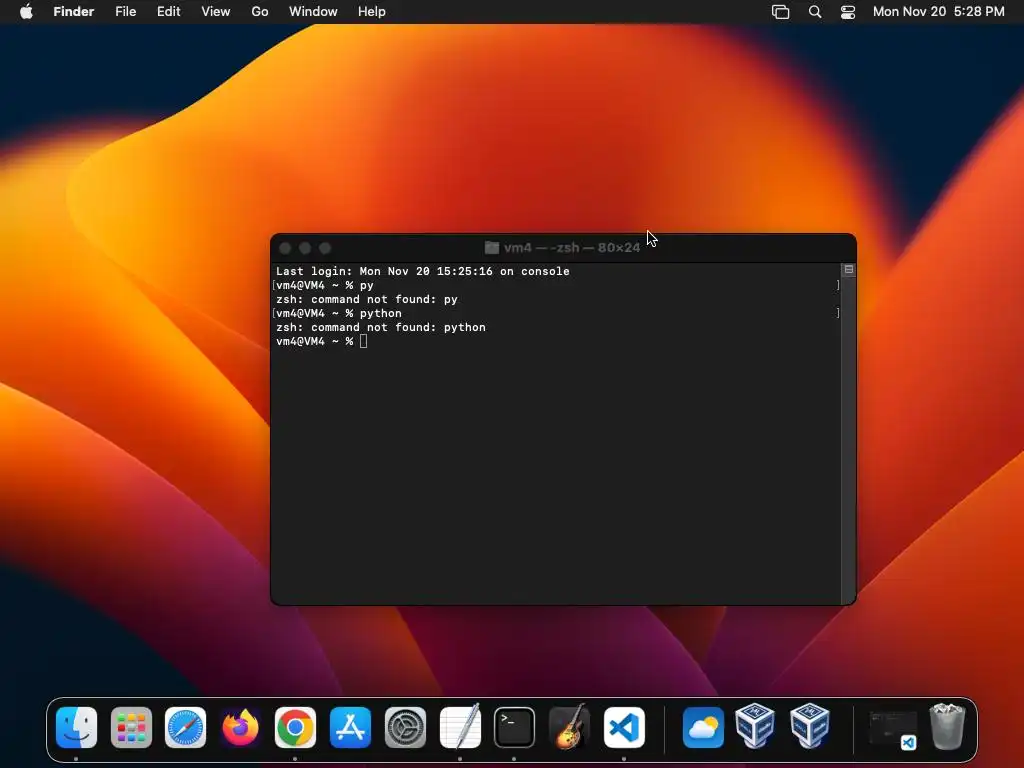Zoom the Terminal window with green button
Viewport: 1024px width, 768px height.
(325, 248)
